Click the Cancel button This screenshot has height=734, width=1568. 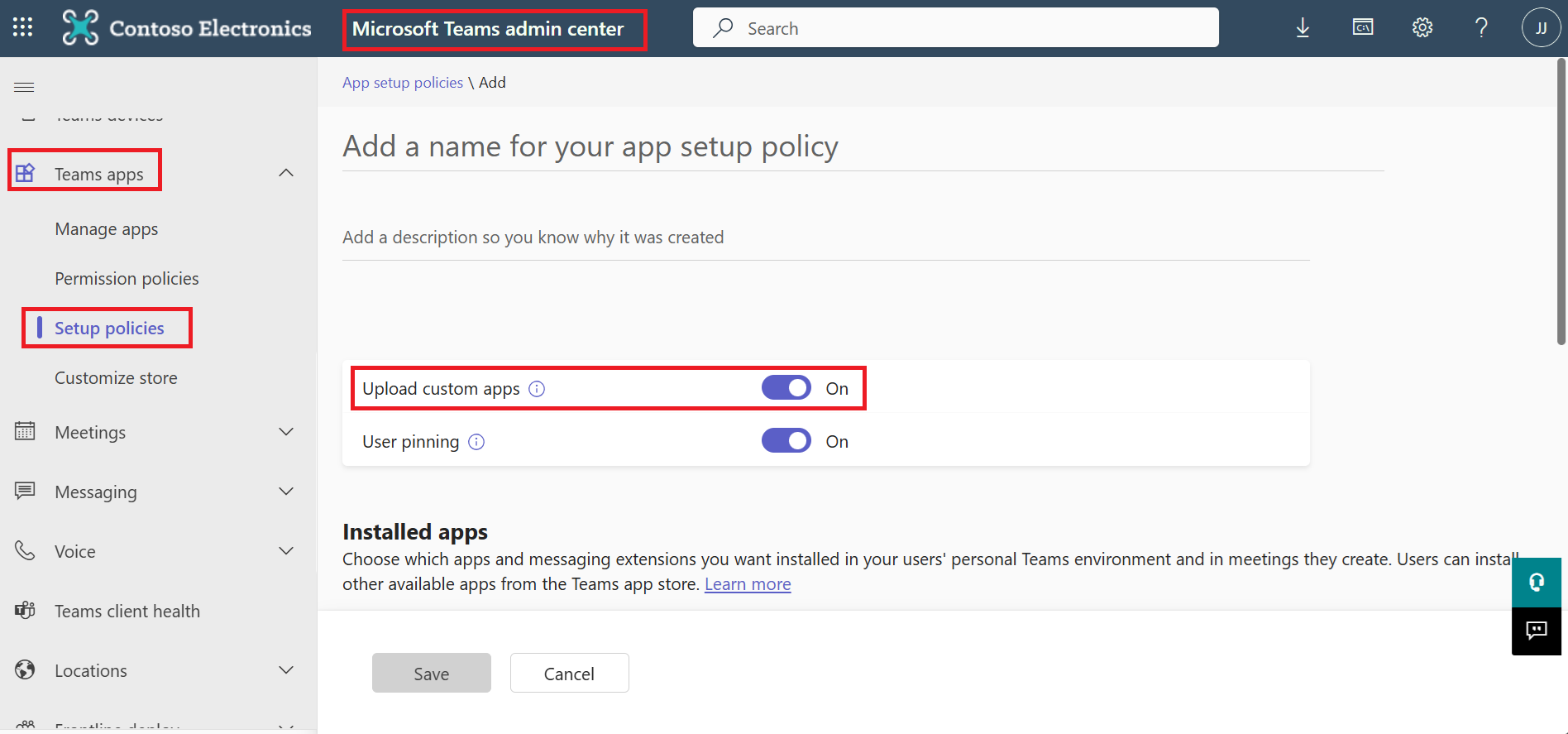[x=570, y=673]
